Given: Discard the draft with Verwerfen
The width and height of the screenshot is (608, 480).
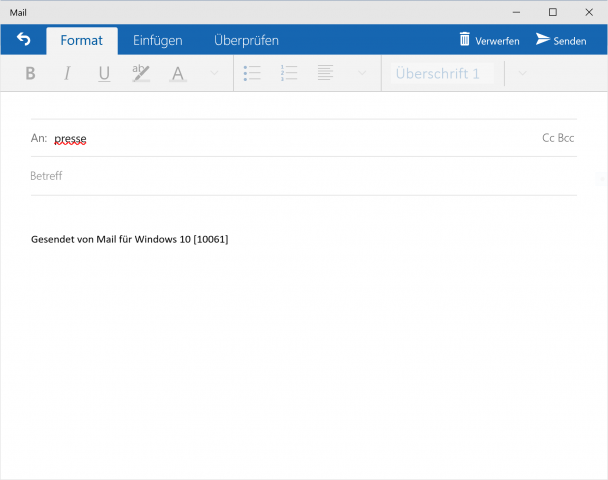Looking at the screenshot, I should click(x=489, y=40).
